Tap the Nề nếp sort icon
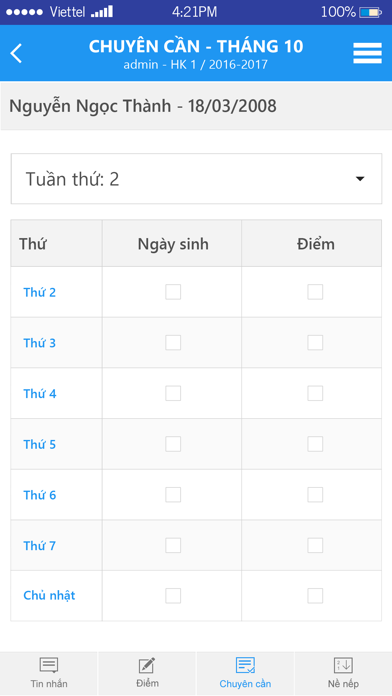Viewport: 392px width, 696px height. click(x=343, y=665)
